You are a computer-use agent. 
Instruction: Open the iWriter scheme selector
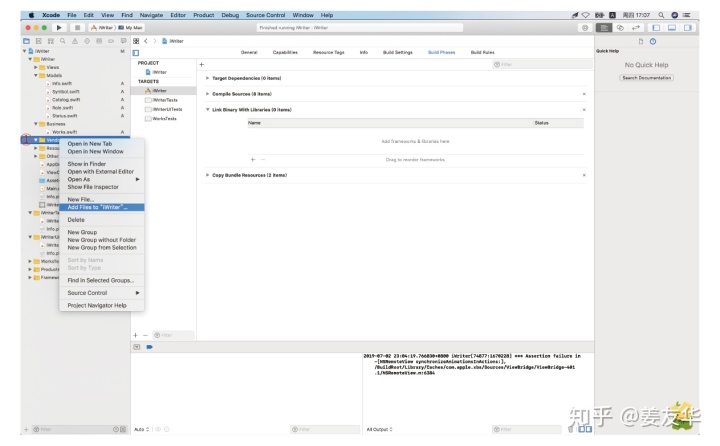click(x=102, y=28)
